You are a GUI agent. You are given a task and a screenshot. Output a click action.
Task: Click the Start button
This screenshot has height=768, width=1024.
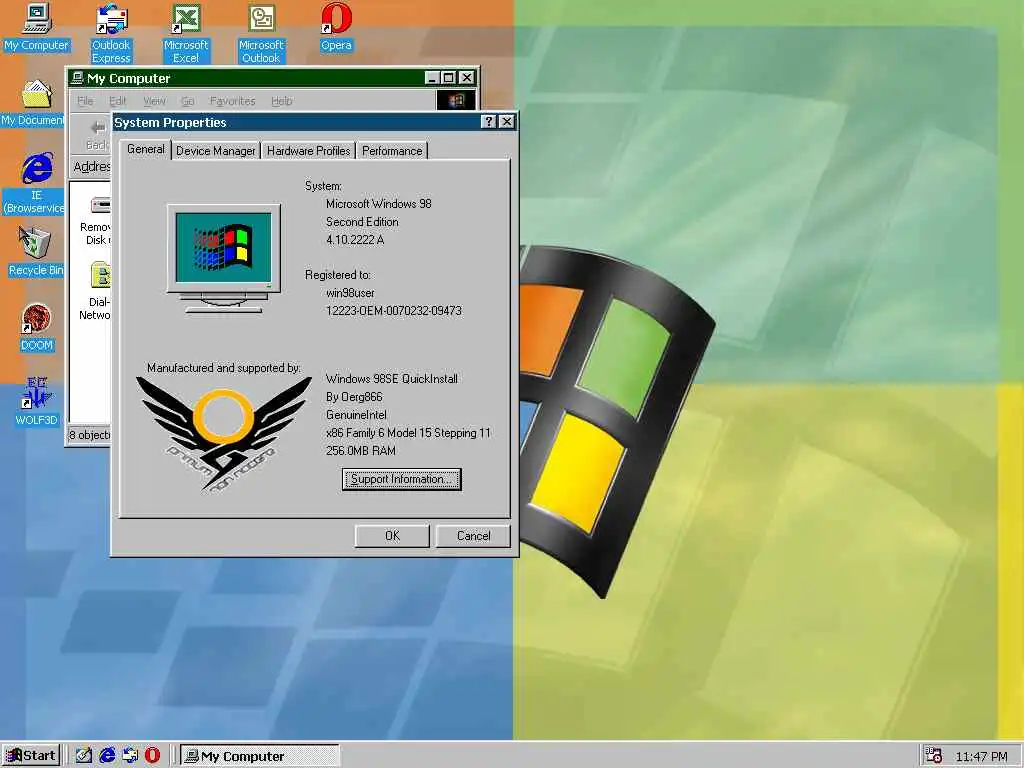point(31,756)
